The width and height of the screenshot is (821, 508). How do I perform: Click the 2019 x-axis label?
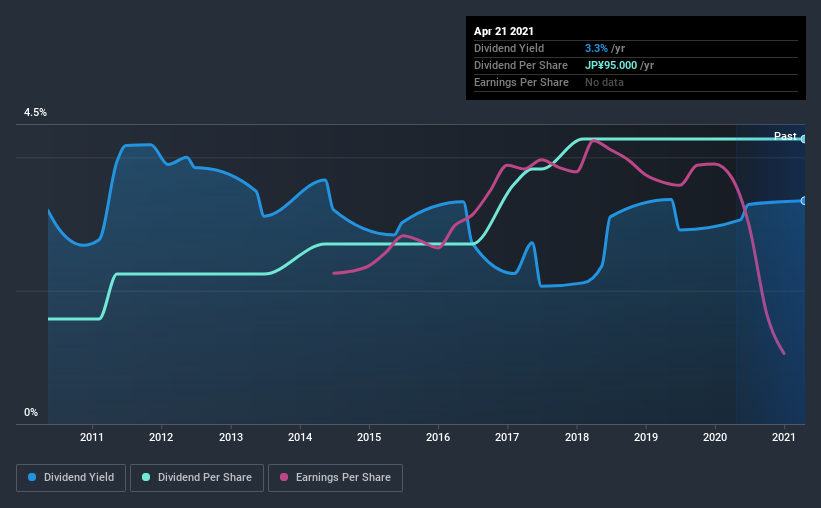pos(646,437)
